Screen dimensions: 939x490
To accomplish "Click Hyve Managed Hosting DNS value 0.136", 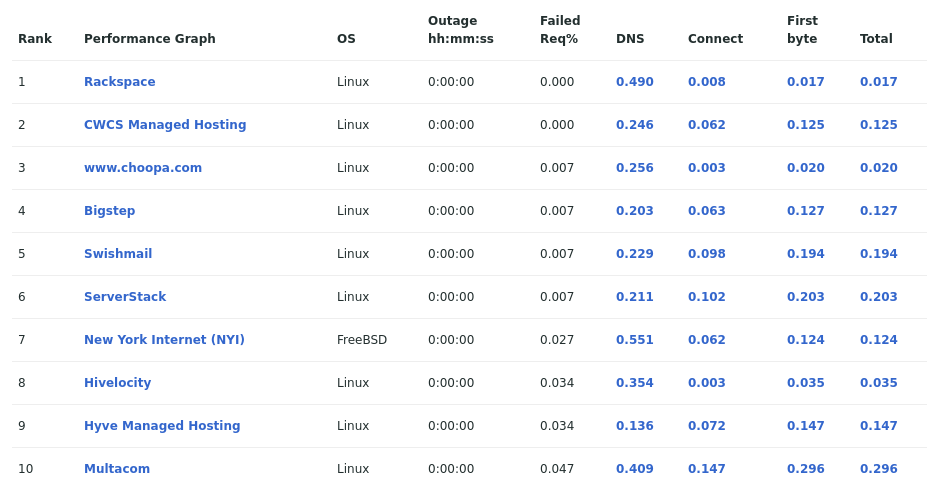I will (x=635, y=426).
